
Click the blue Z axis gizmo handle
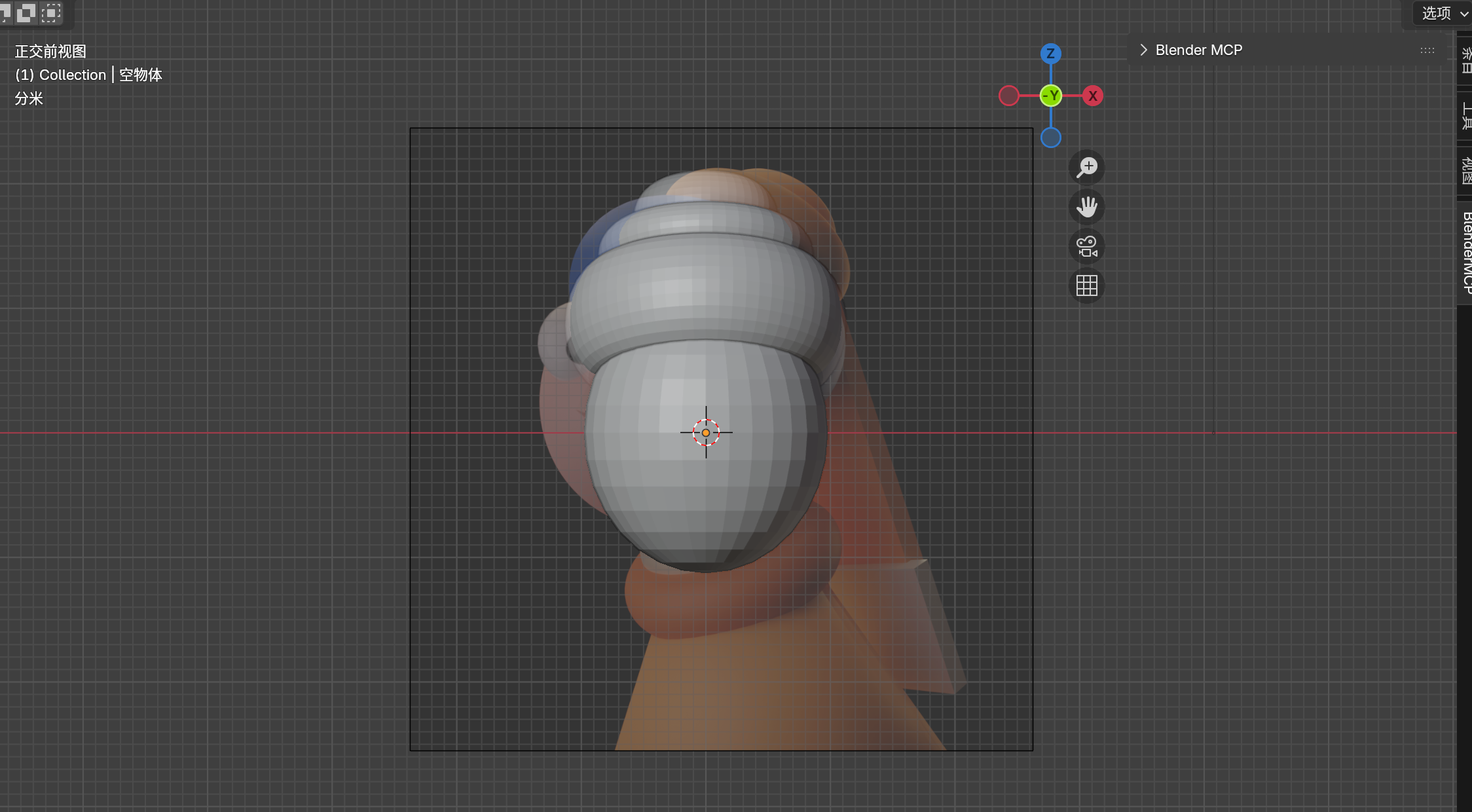click(1050, 54)
